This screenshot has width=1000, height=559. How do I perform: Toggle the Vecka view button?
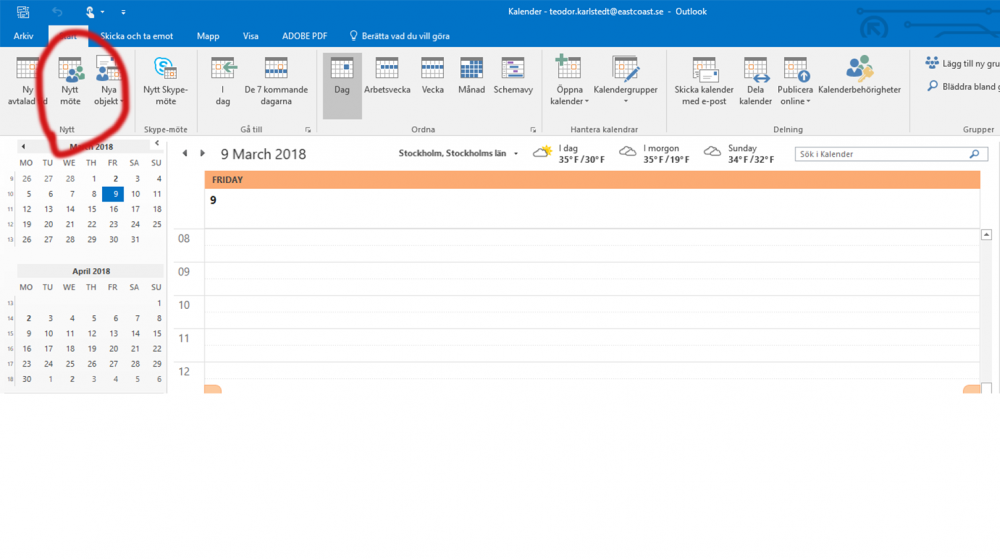[432, 76]
